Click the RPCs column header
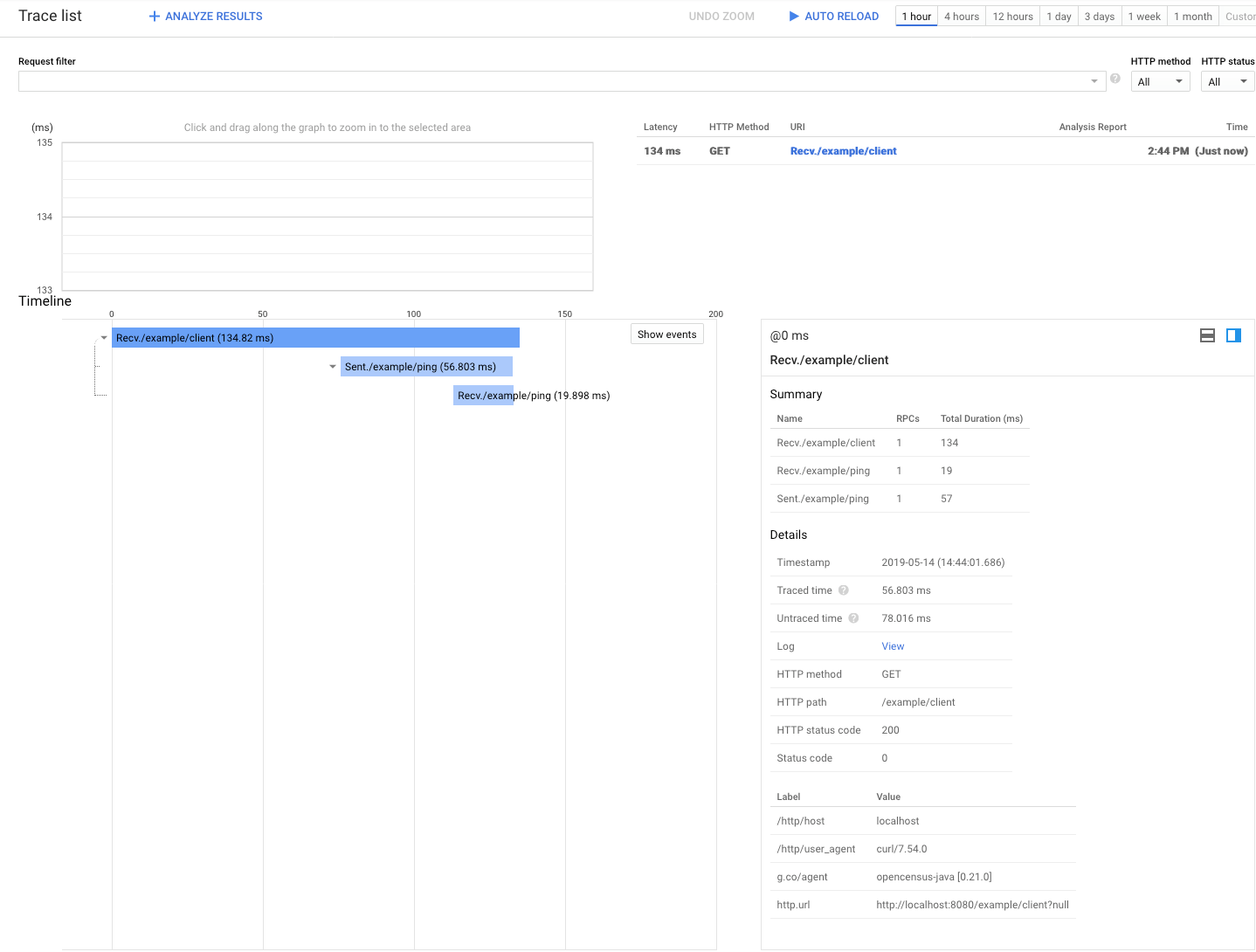 click(x=908, y=419)
